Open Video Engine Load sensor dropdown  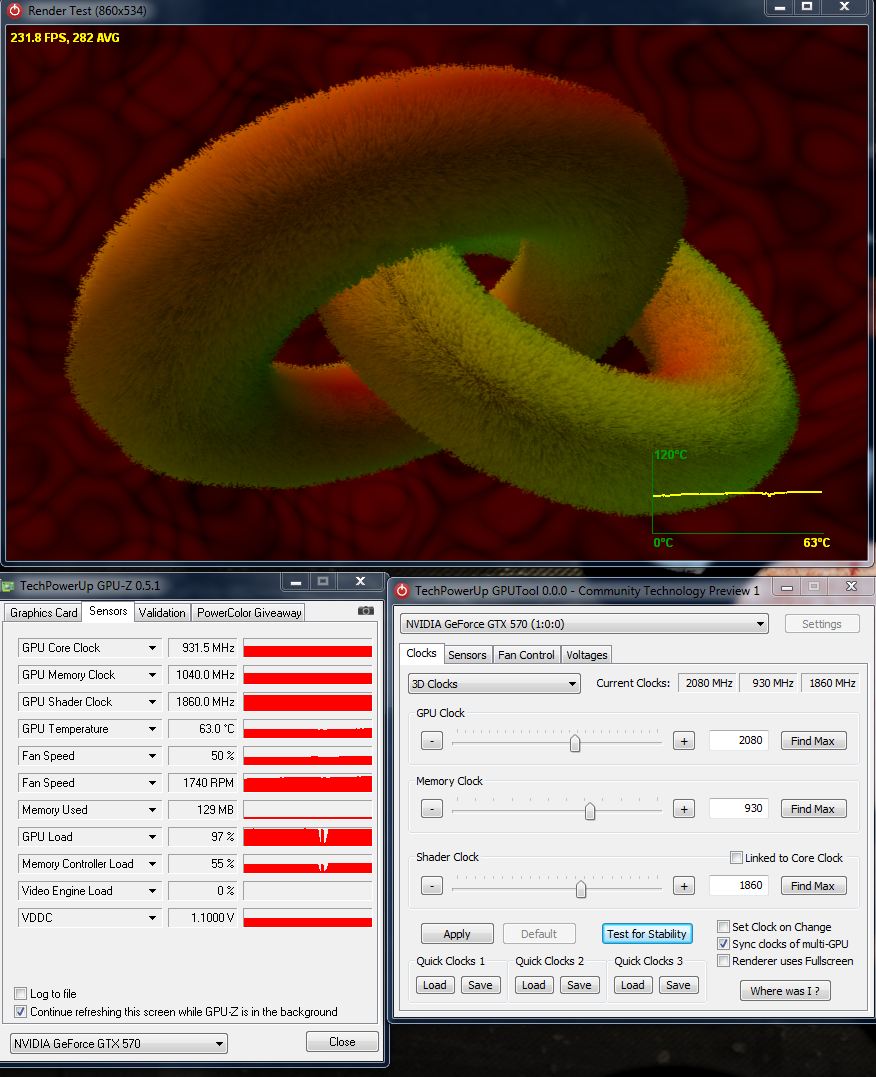click(x=153, y=891)
